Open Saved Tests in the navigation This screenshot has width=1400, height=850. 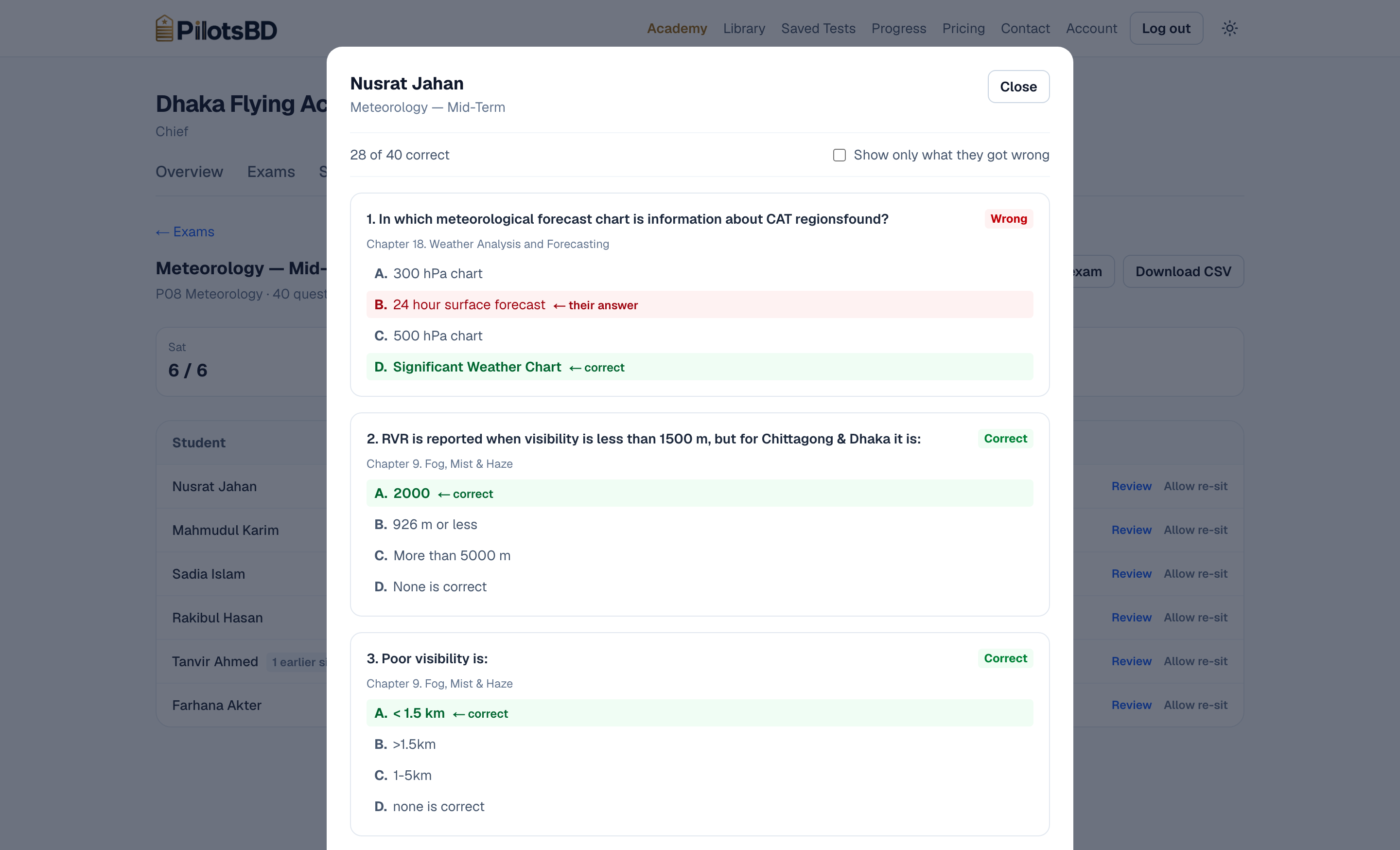tap(818, 28)
